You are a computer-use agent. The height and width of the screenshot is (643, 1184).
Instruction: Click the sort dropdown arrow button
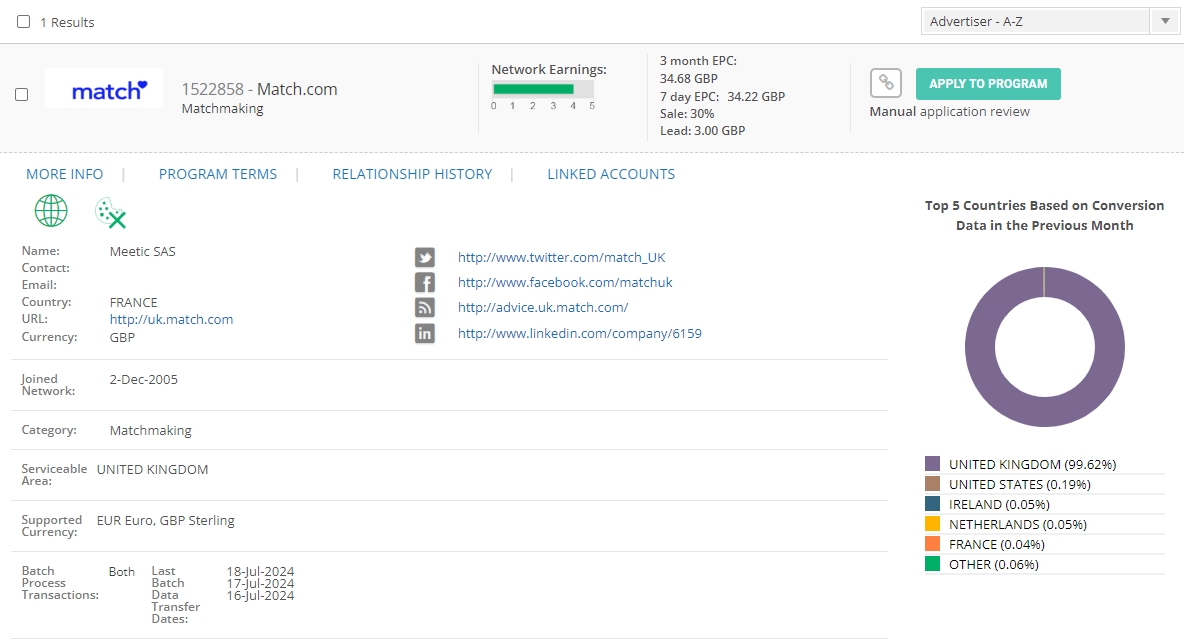[x=1165, y=21]
